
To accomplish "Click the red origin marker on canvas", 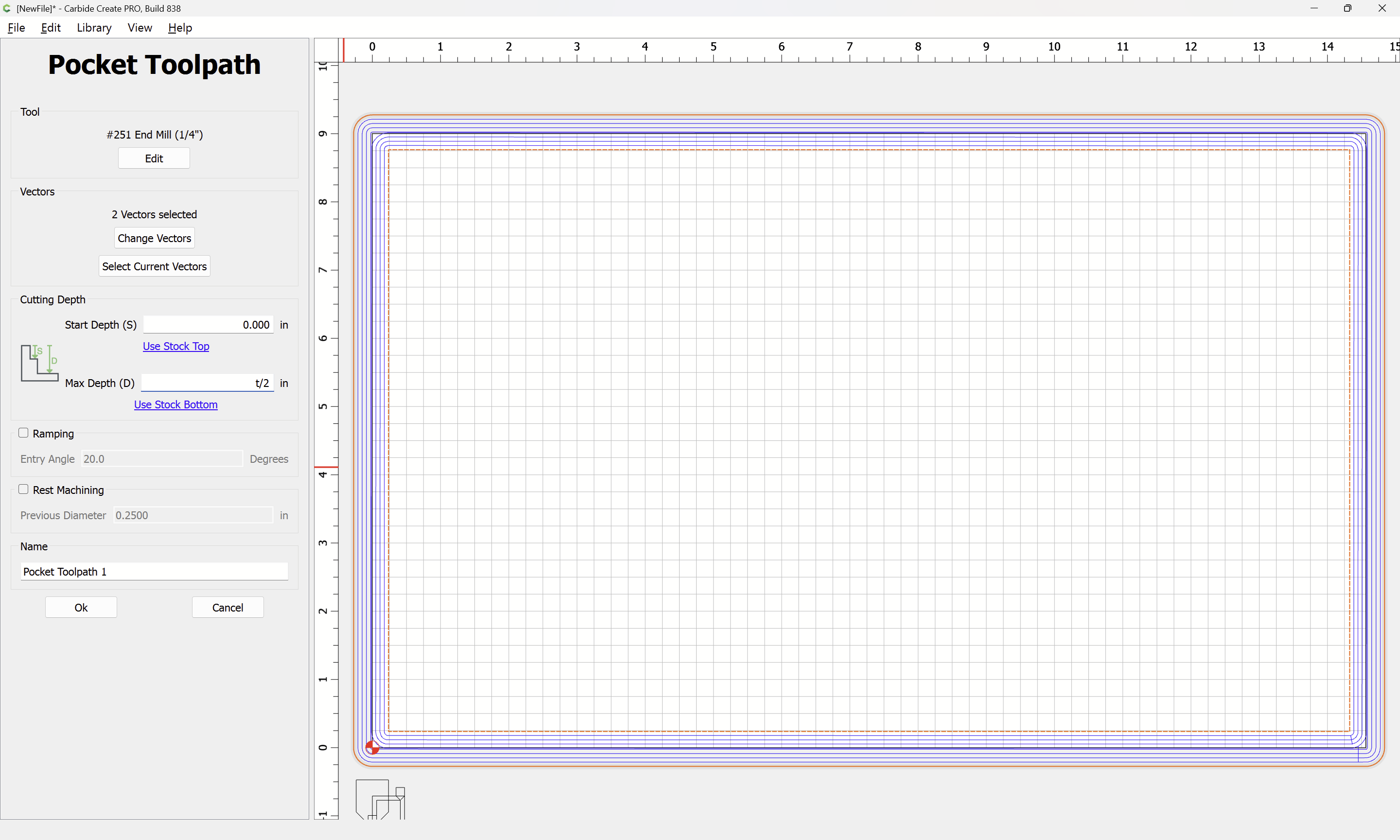I will pos(372,748).
